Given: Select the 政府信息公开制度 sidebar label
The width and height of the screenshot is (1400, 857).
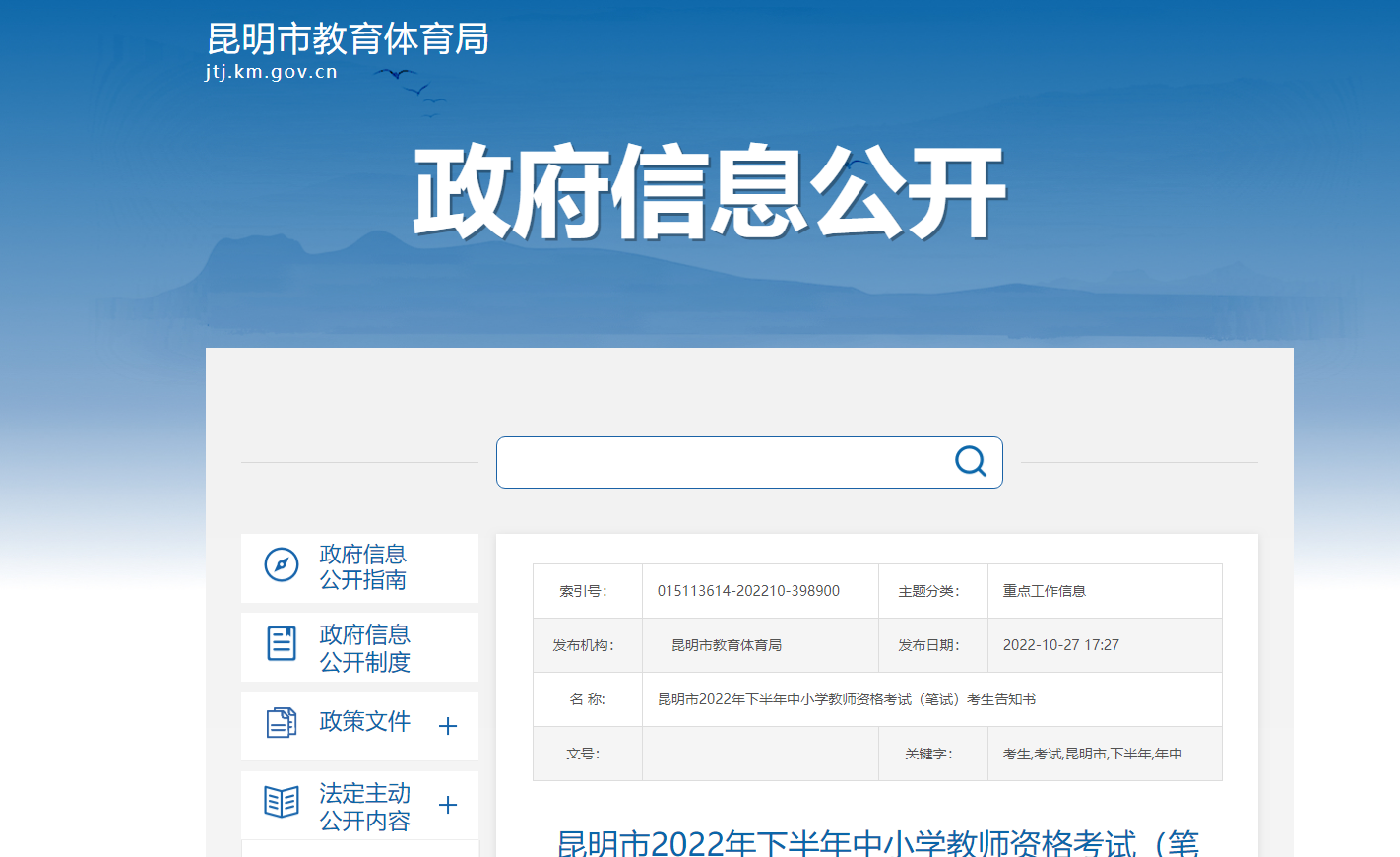Looking at the screenshot, I should (x=364, y=648).
